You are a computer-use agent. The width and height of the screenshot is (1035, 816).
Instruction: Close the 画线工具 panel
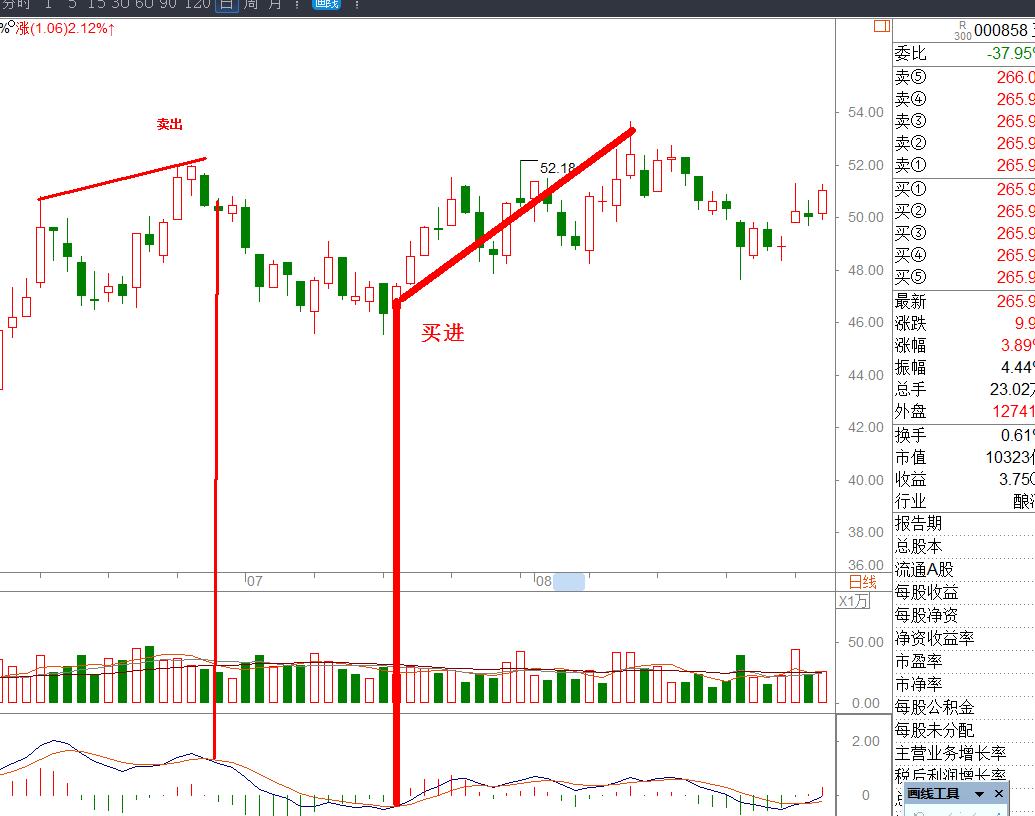click(x=999, y=794)
